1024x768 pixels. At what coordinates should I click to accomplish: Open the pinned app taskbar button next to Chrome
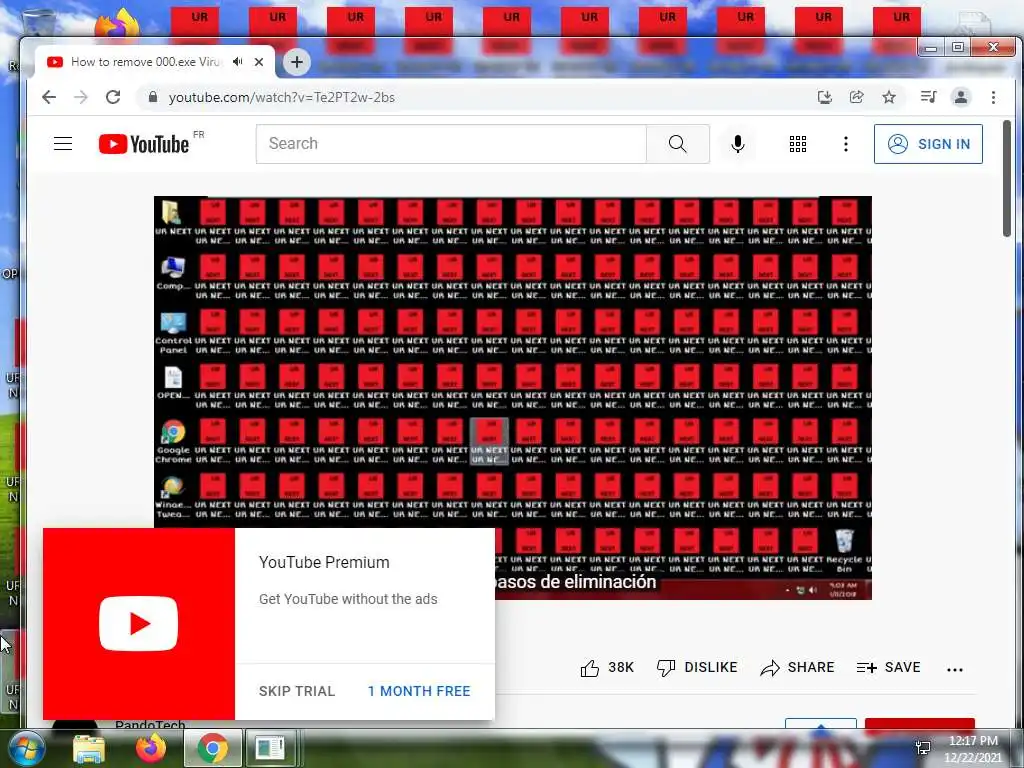[271, 748]
